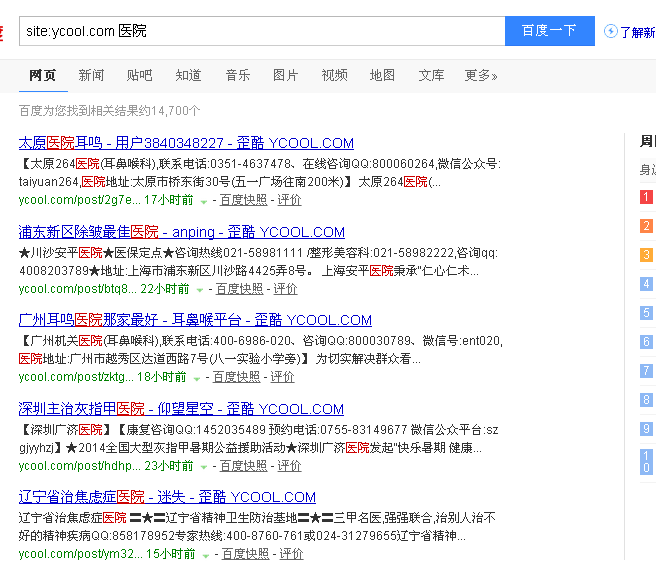
Task: Open the 地图 tab
Action: tap(382, 75)
